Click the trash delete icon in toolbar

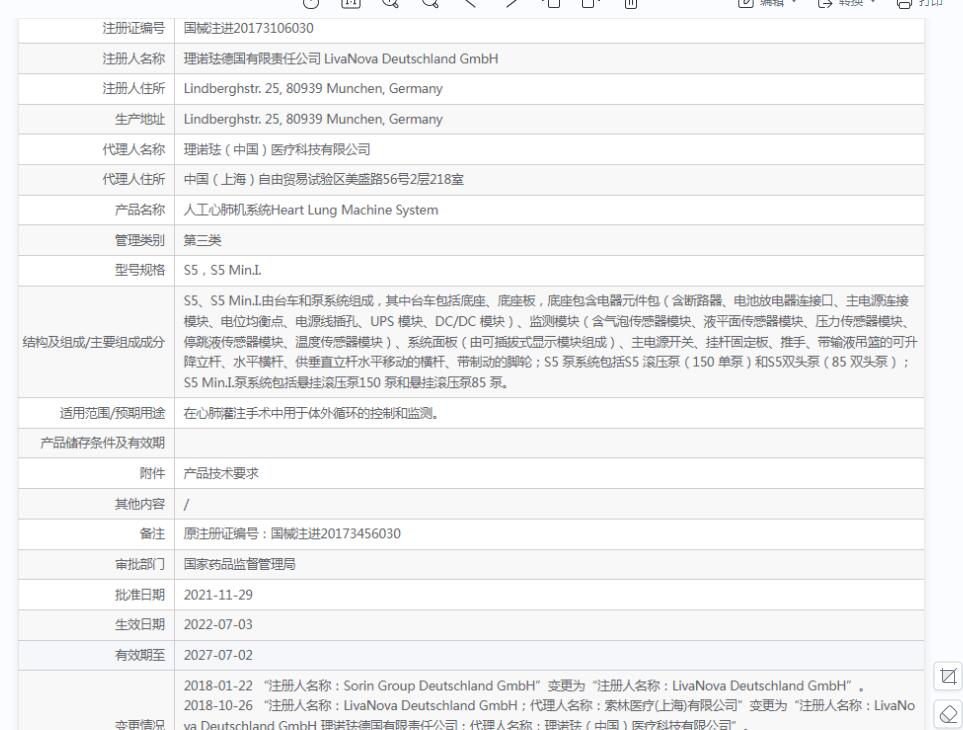coord(631,3)
